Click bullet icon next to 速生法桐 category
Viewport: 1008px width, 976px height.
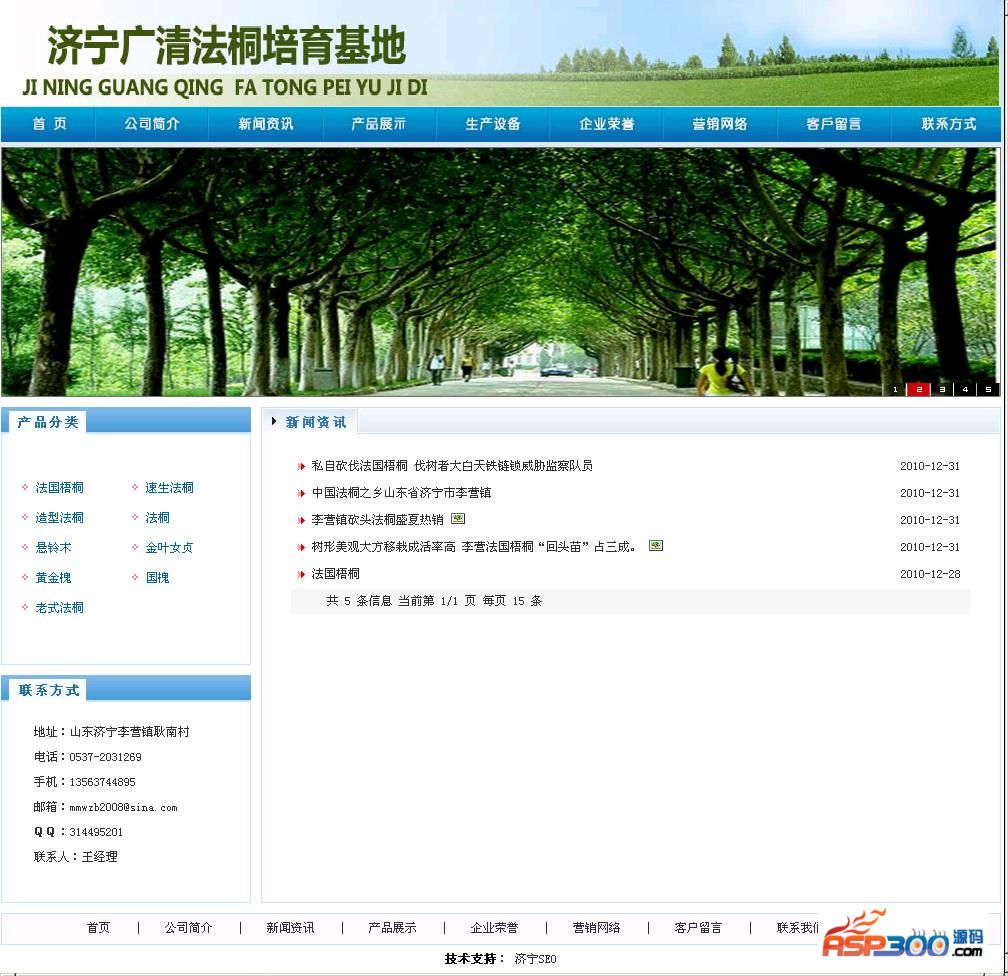[135, 487]
